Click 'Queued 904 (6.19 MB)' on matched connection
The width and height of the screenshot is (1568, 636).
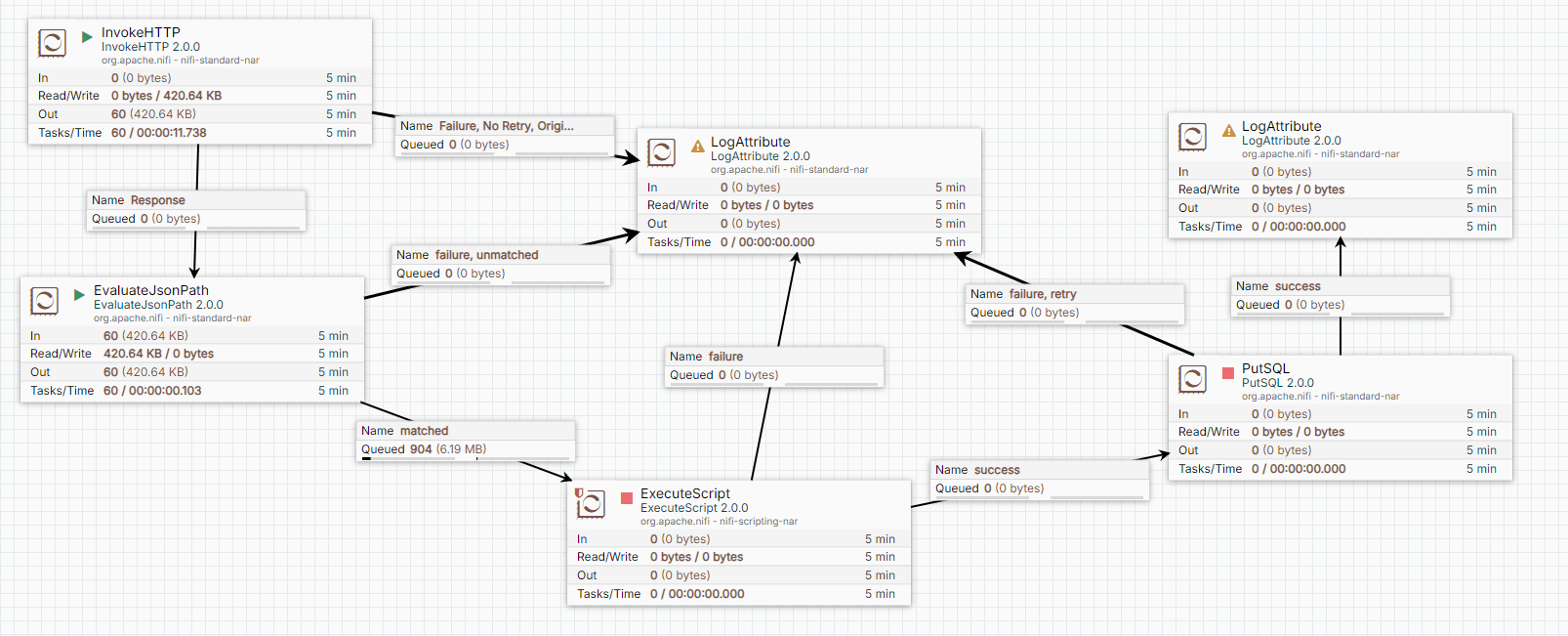click(x=424, y=449)
